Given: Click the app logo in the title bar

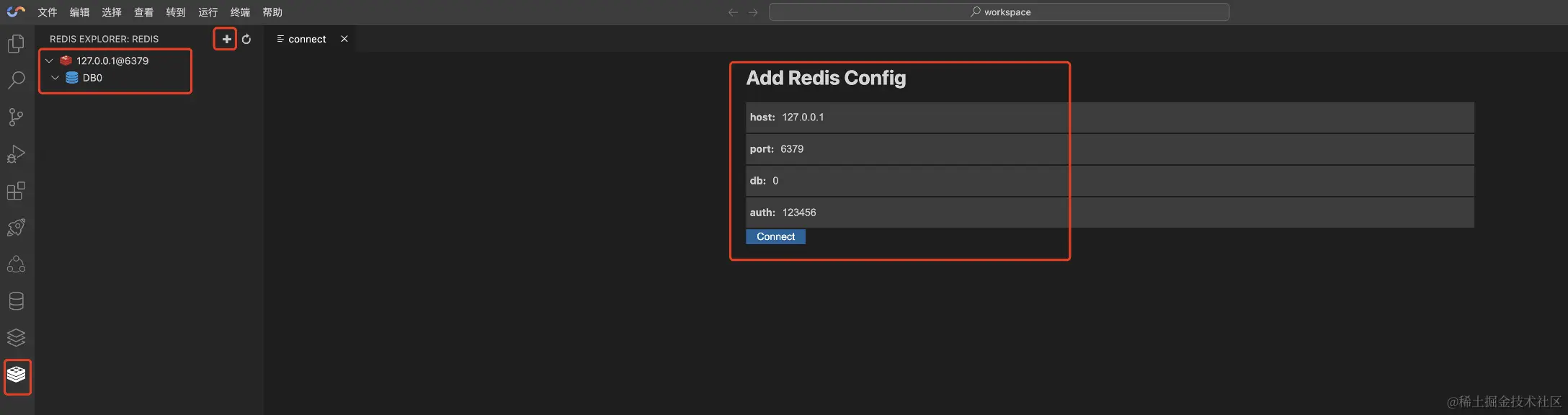Looking at the screenshot, I should [x=16, y=12].
